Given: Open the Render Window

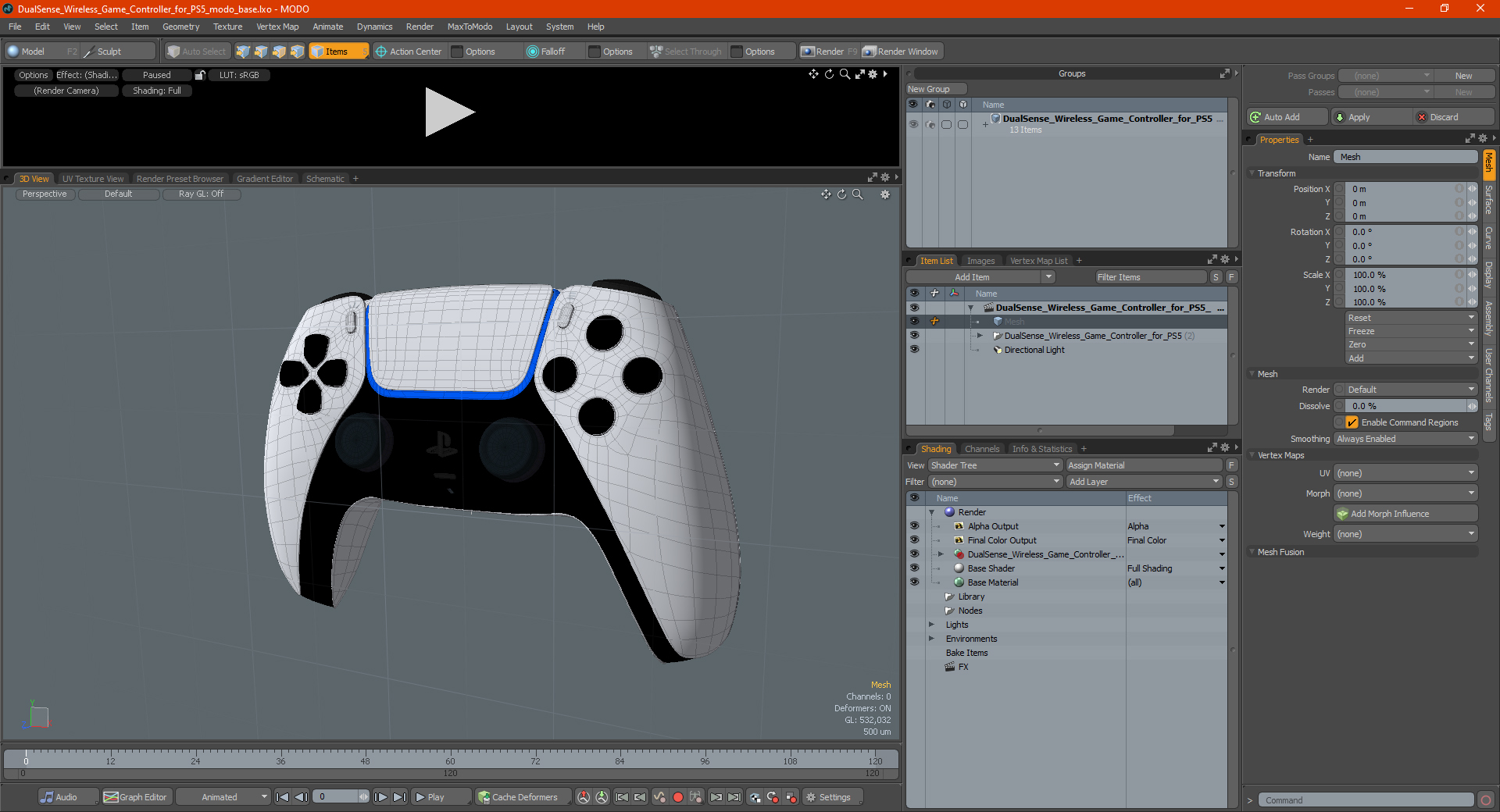Looking at the screenshot, I should point(902,52).
